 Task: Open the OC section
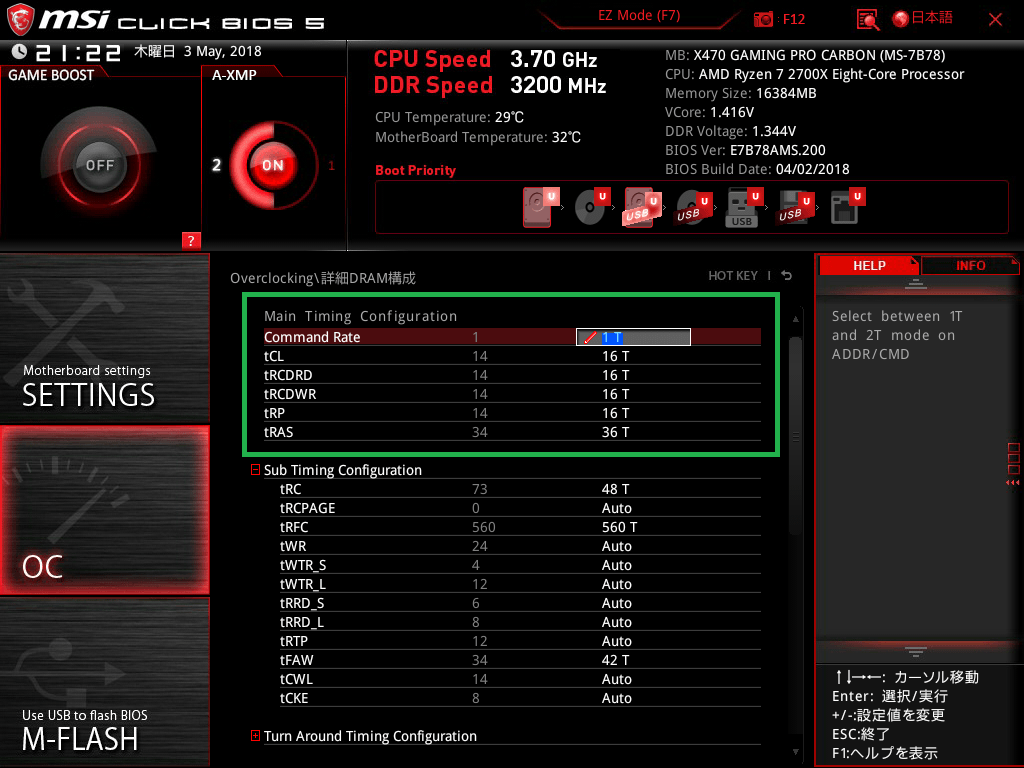click(104, 511)
